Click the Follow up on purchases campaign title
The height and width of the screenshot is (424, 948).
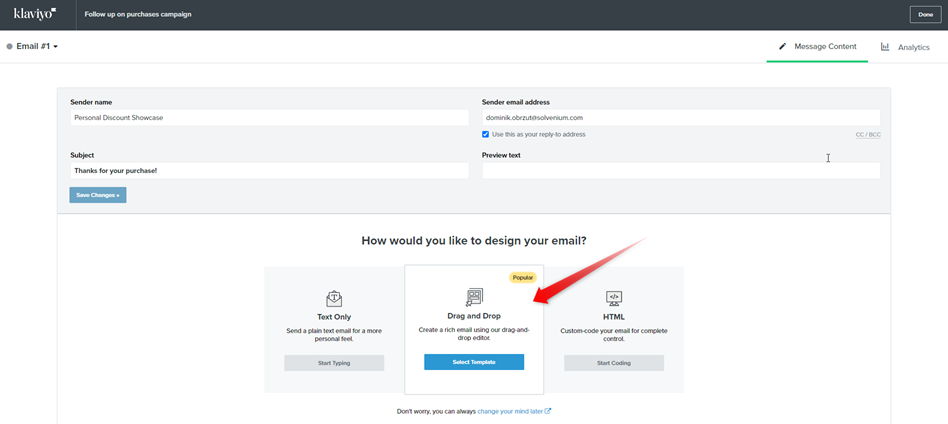point(138,14)
